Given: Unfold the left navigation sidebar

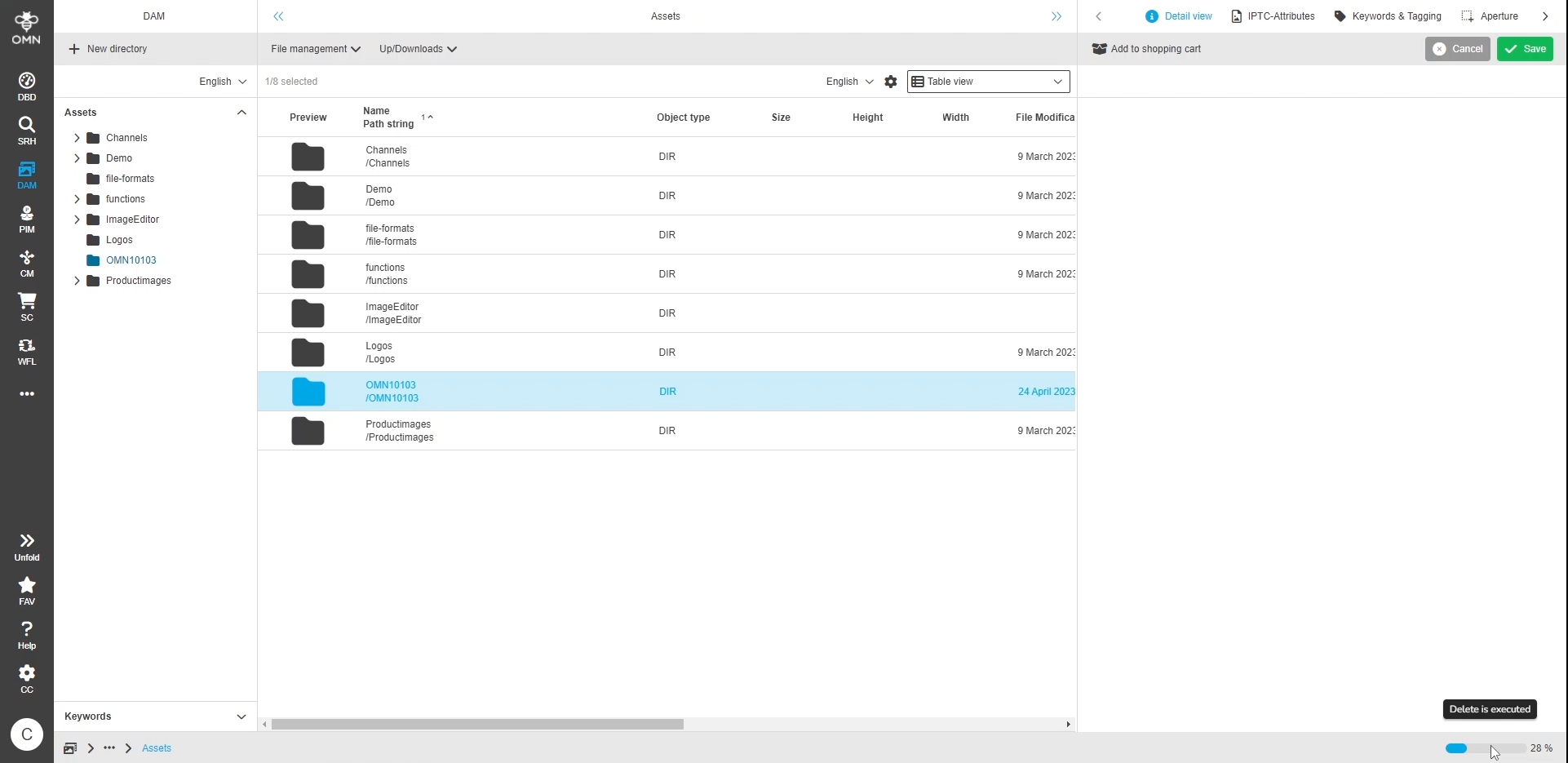Looking at the screenshot, I should point(27,547).
